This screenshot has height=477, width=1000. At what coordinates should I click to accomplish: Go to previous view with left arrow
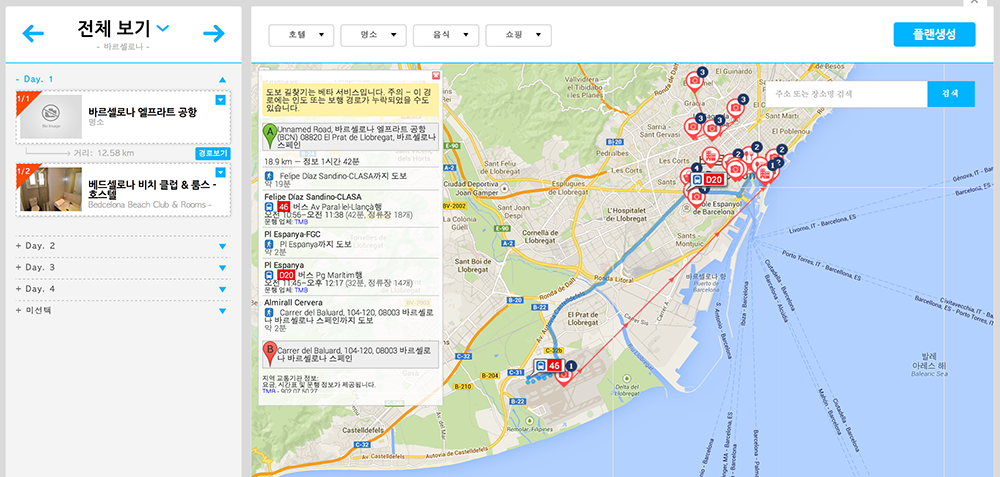pyautogui.click(x=33, y=33)
